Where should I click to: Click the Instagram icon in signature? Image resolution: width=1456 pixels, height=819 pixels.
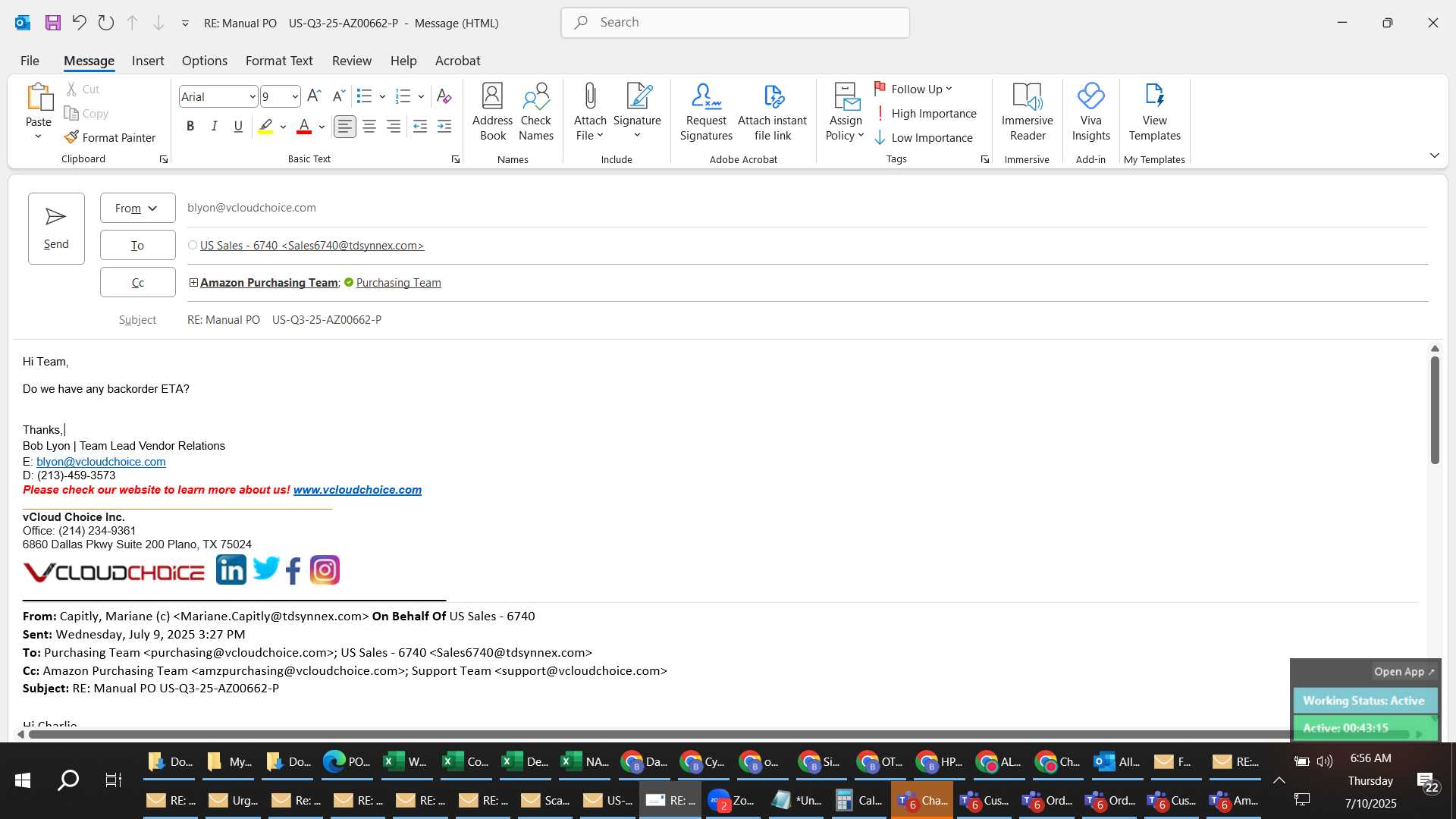[325, 570]
